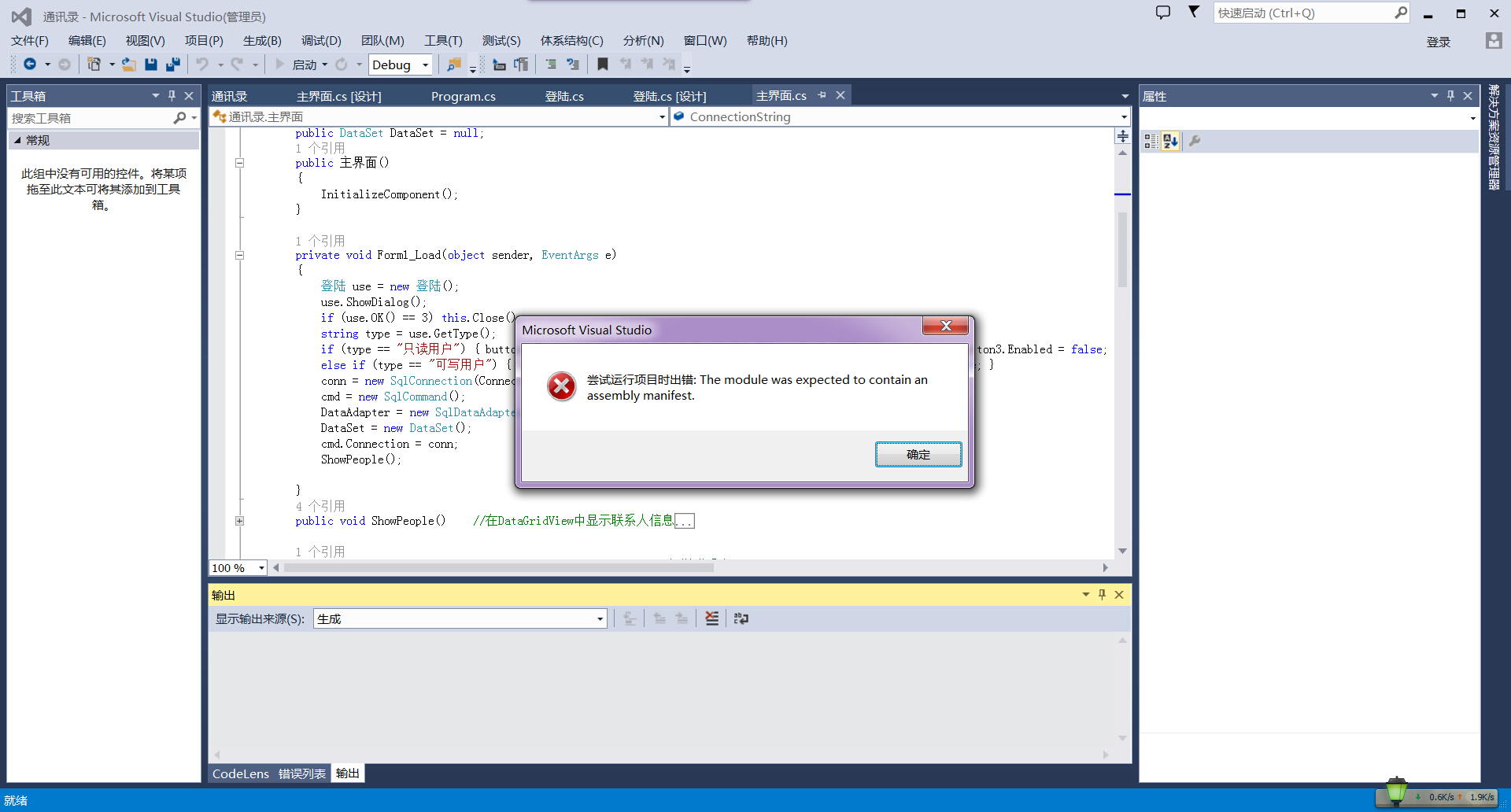Collapse the Form1_Load method block
The height and width of the screenshot is (812, 1511).
tap(239, 255)
